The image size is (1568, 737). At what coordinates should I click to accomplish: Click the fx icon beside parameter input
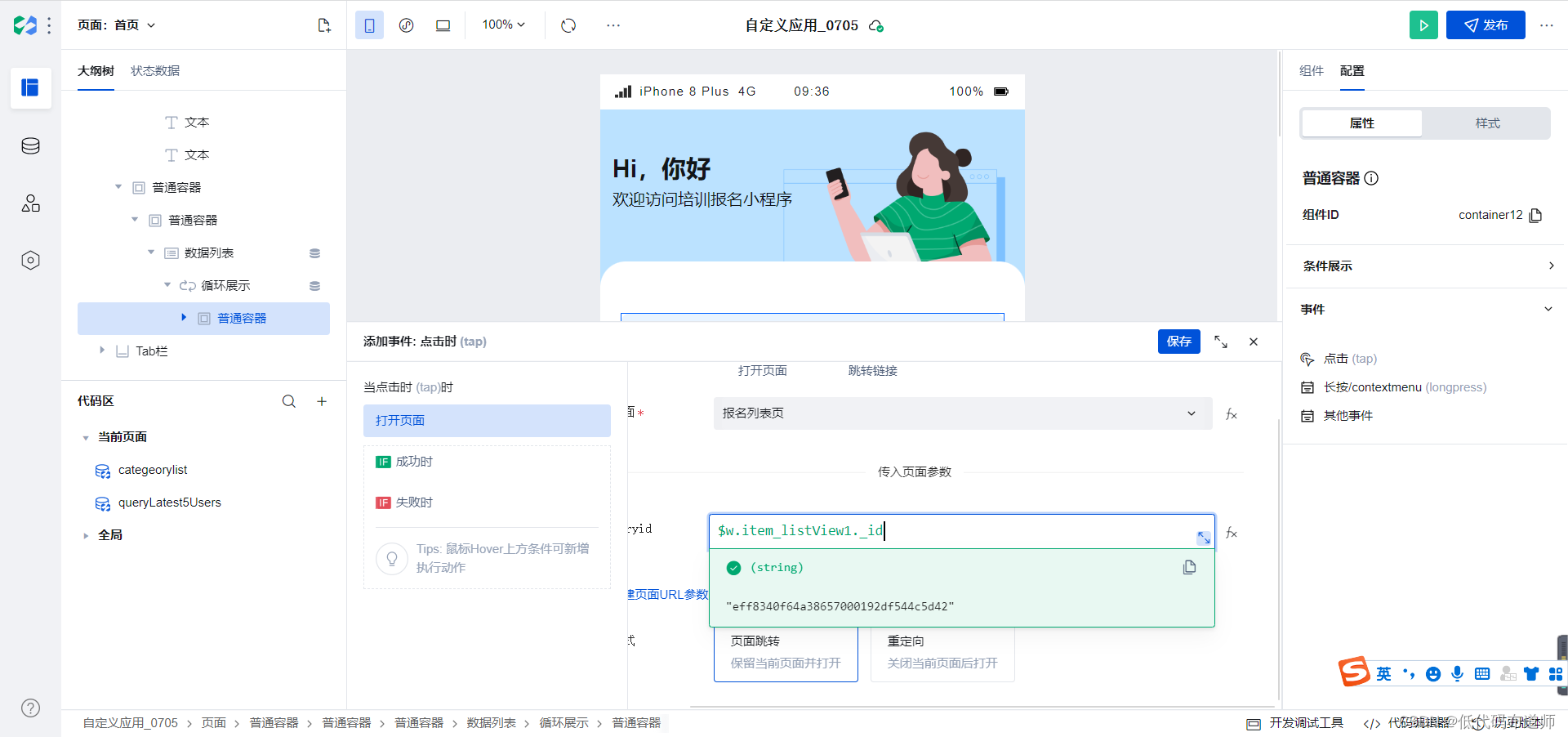(1232, 533)
